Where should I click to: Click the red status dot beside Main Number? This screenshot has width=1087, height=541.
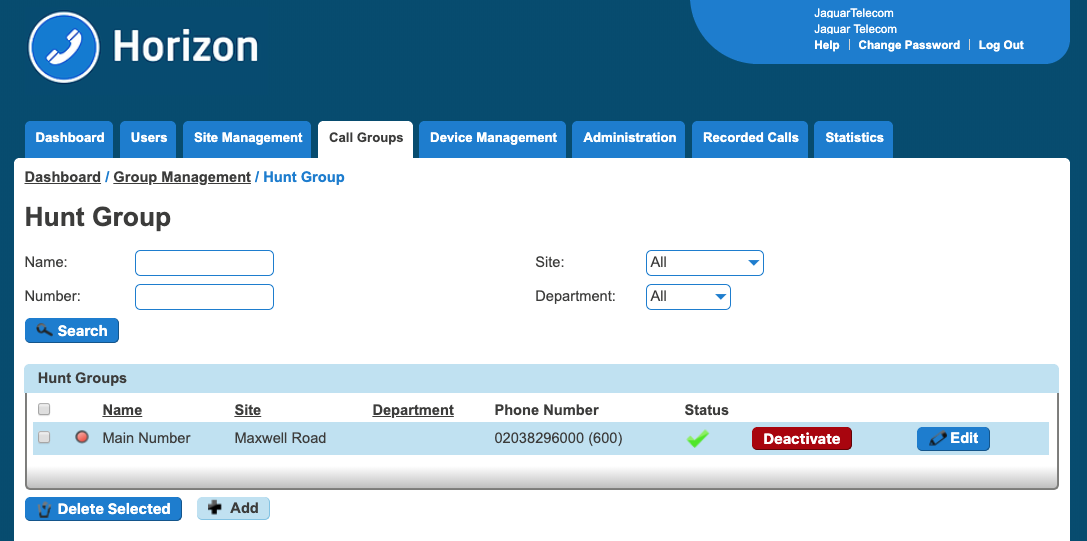tap(82, 437)
